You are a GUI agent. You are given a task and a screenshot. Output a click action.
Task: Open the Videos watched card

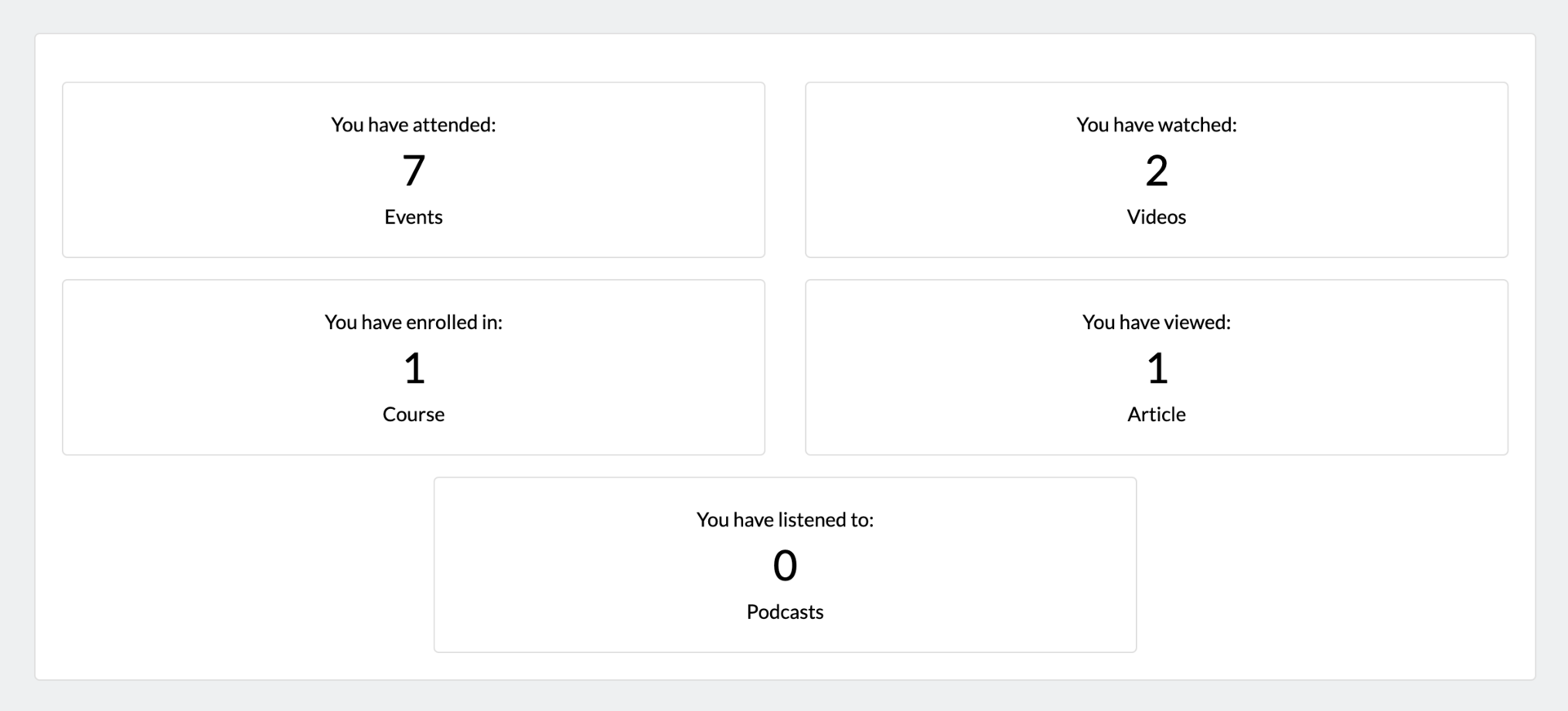(1156, 170)
